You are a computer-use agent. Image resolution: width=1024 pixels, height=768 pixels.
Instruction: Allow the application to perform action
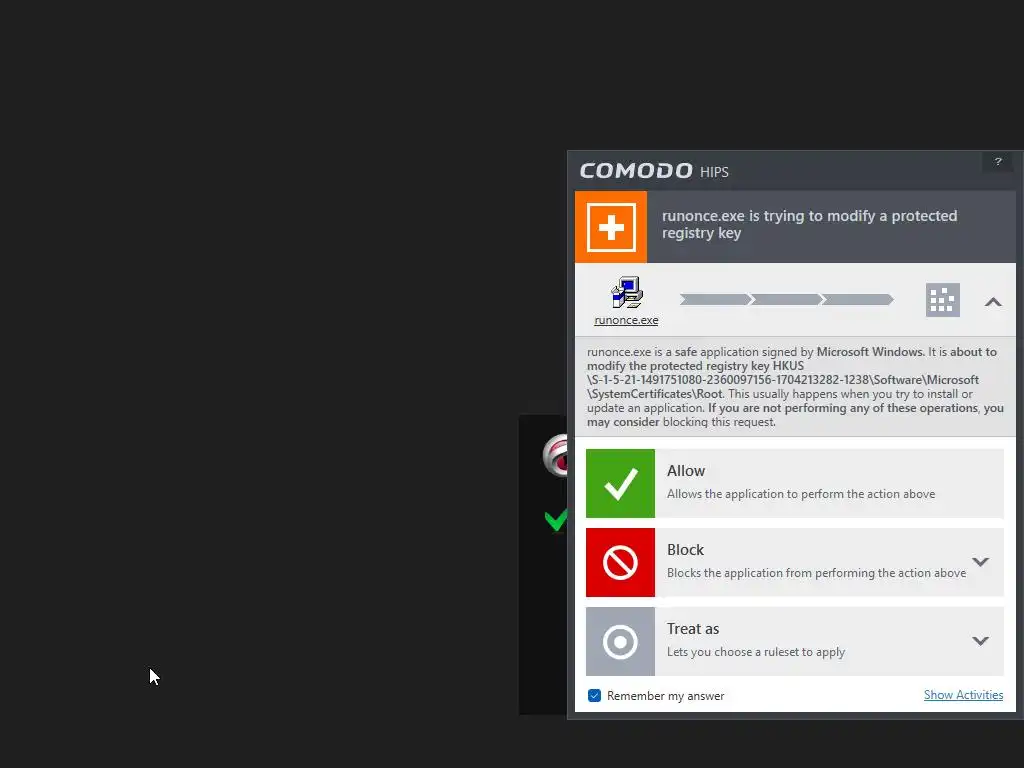(795, 483)
